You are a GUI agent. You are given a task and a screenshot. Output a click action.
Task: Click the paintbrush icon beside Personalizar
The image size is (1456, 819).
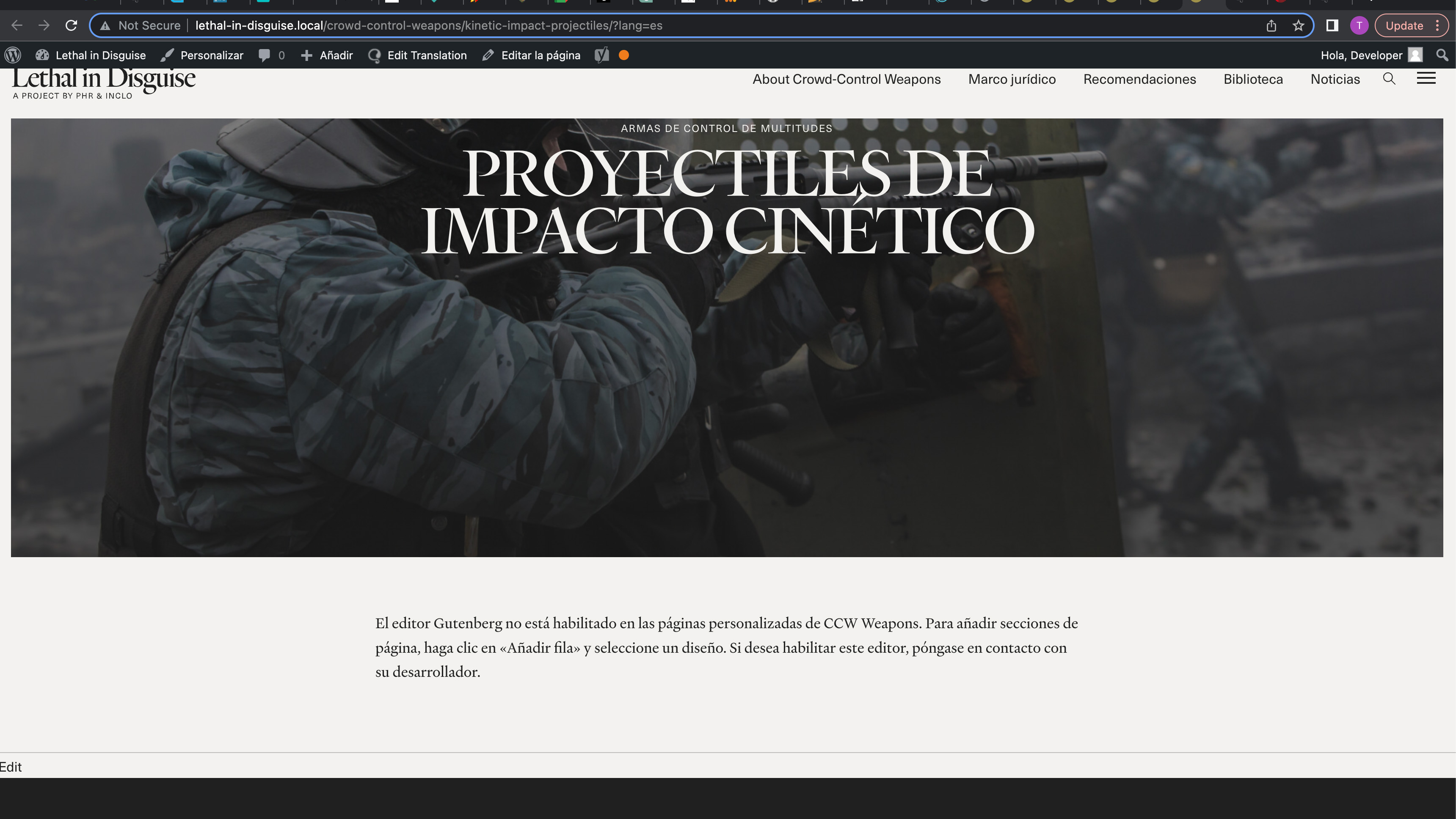[x=167, y=55]
